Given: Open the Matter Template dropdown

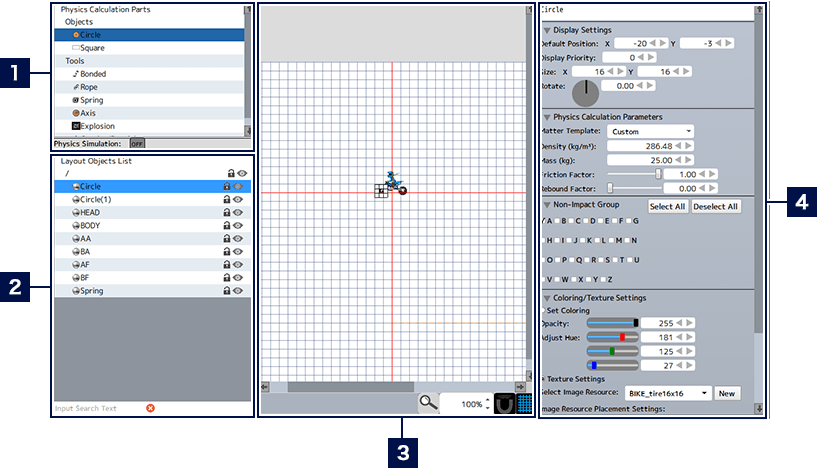Looking at the screenshot, I should 650,132.
